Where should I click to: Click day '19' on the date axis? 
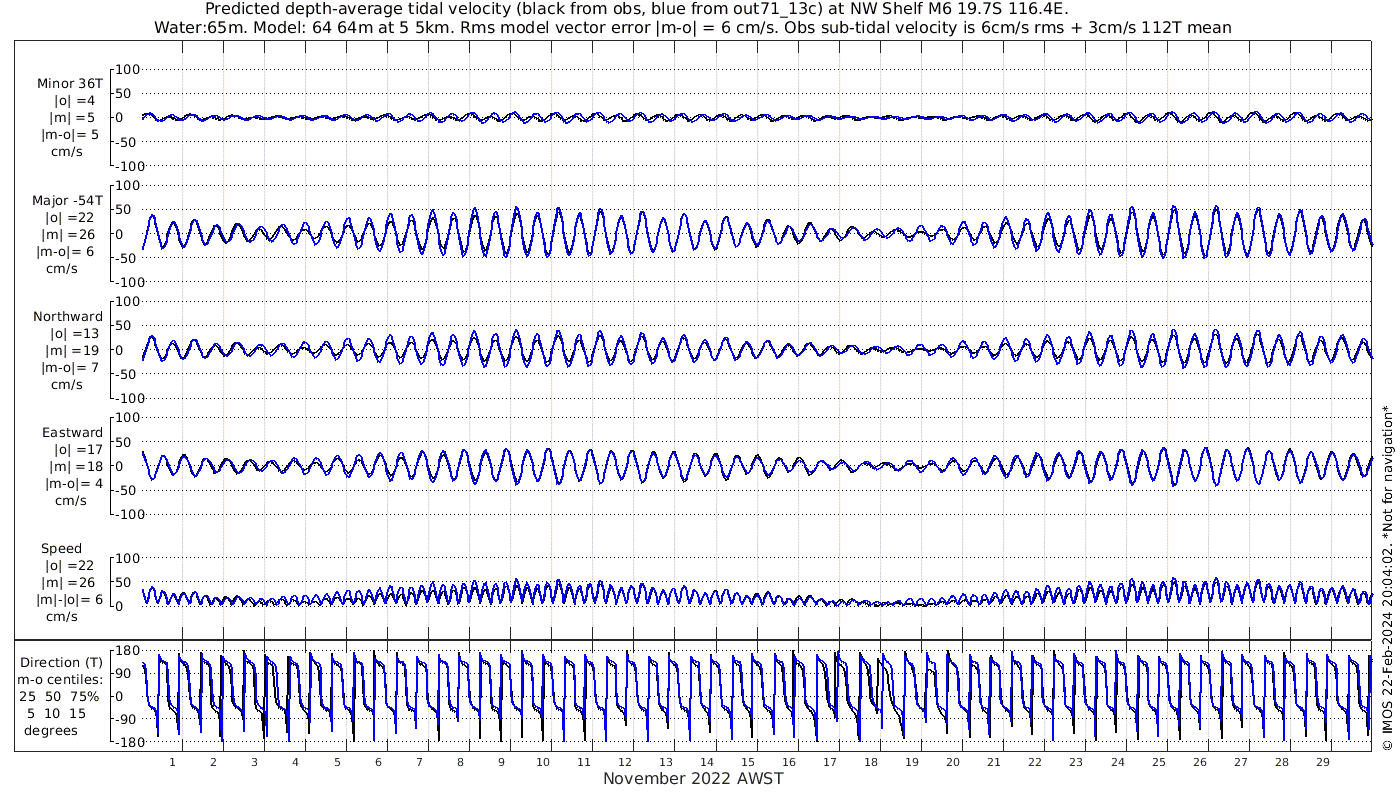[x=912, y=762]
